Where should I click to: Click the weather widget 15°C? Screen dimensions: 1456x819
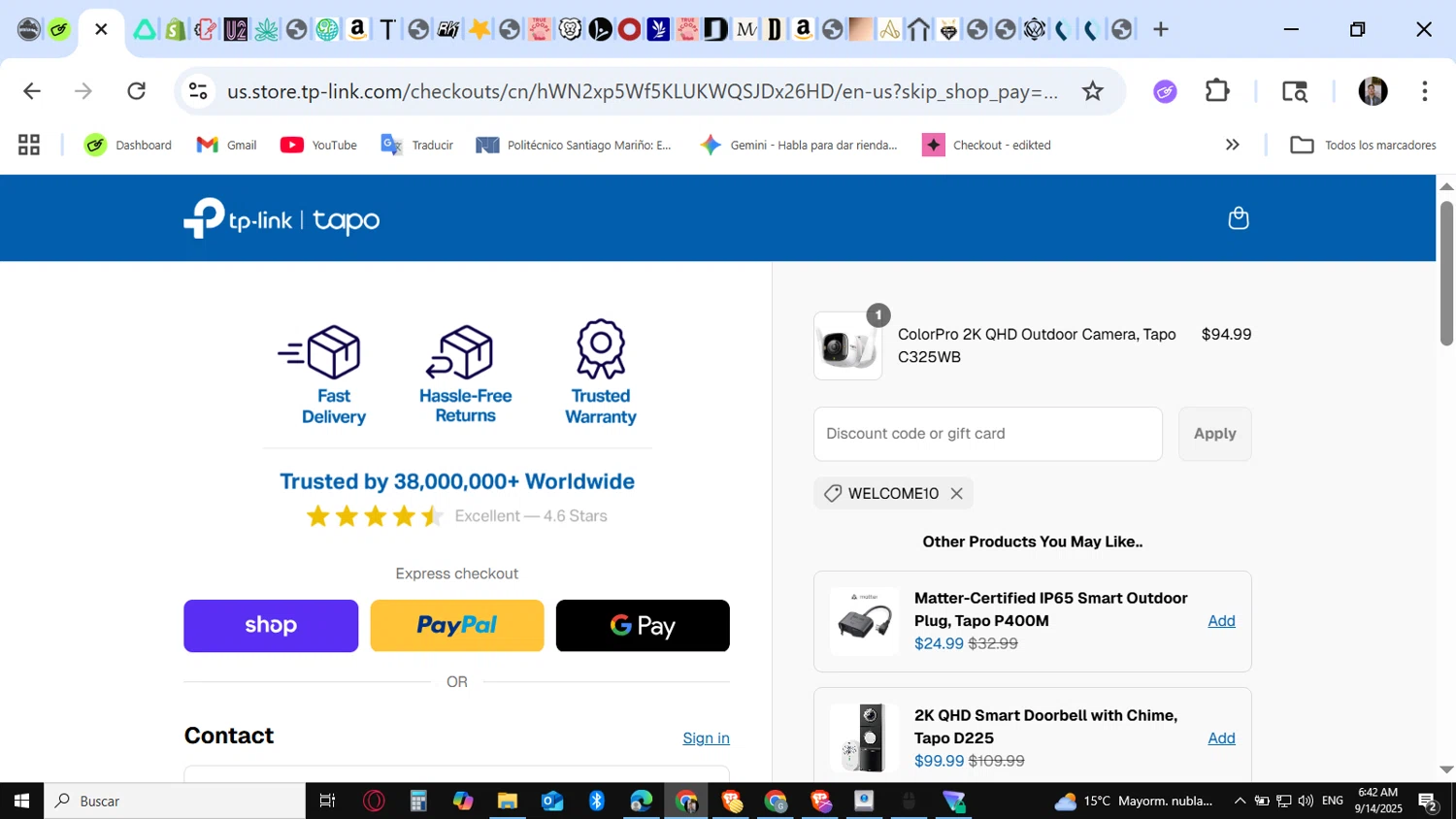pos(1134,801)
